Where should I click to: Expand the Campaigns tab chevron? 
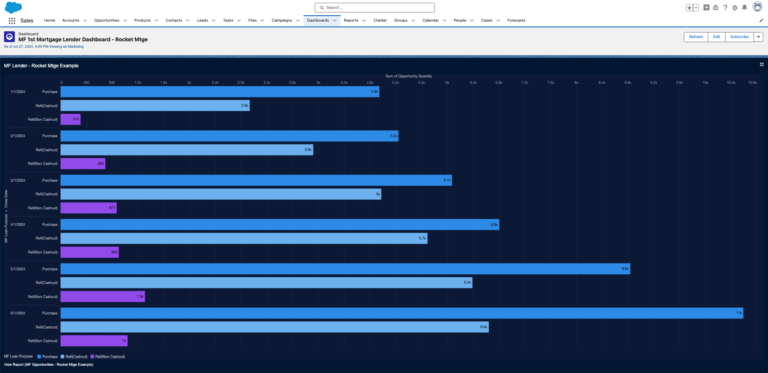298,21
